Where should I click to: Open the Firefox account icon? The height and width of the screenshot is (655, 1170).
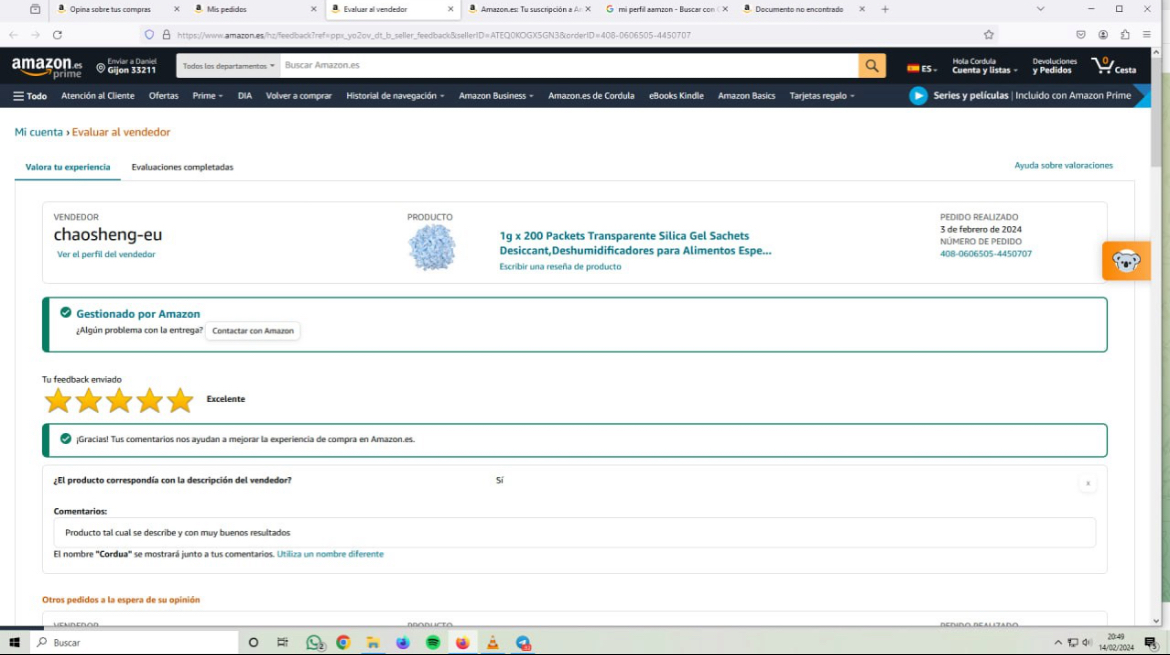point(1103,35)
